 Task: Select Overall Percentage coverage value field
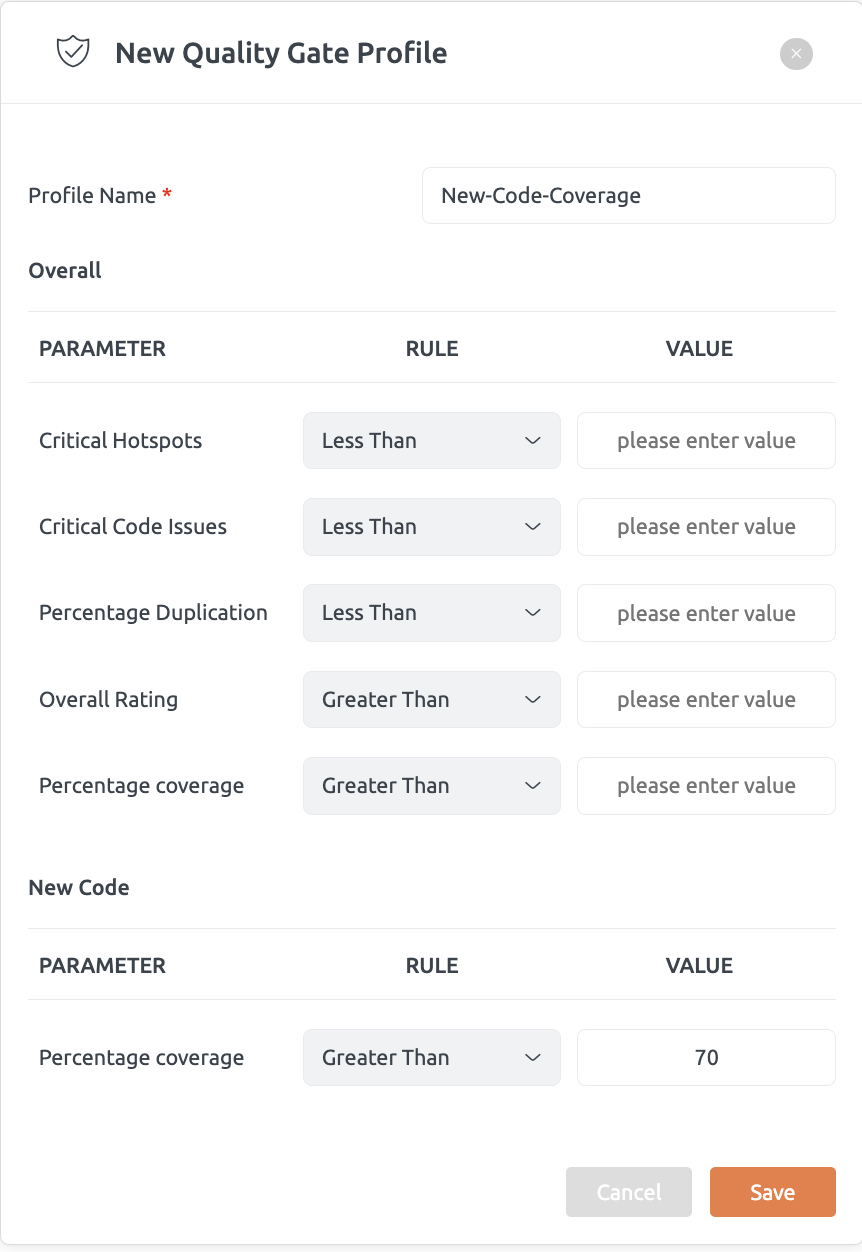[x=706, y=786]
